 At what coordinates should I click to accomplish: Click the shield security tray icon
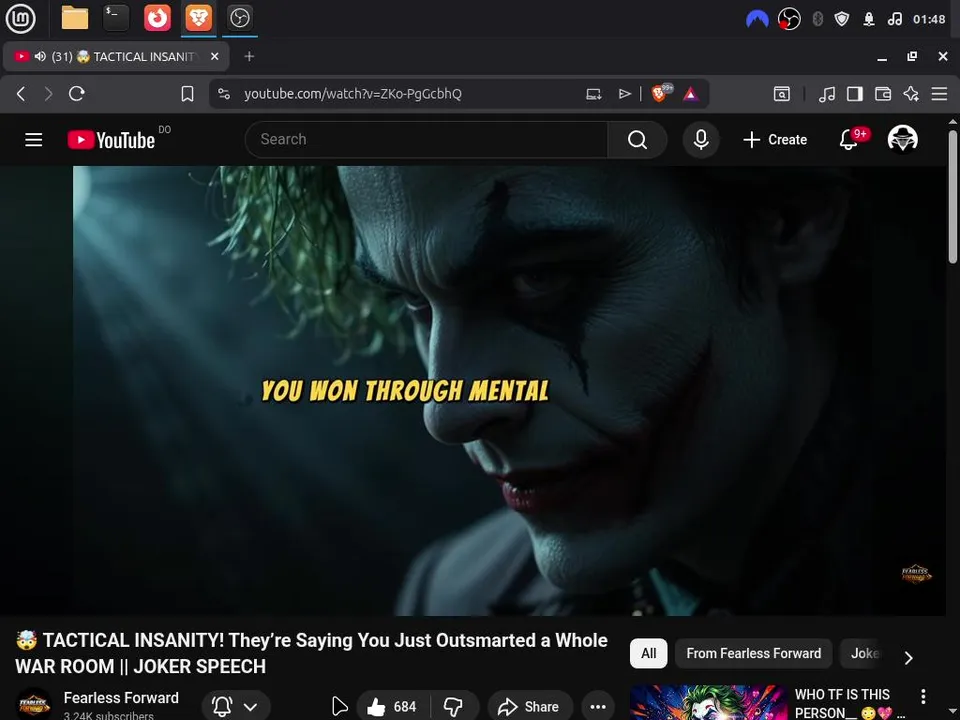(842, 20)
